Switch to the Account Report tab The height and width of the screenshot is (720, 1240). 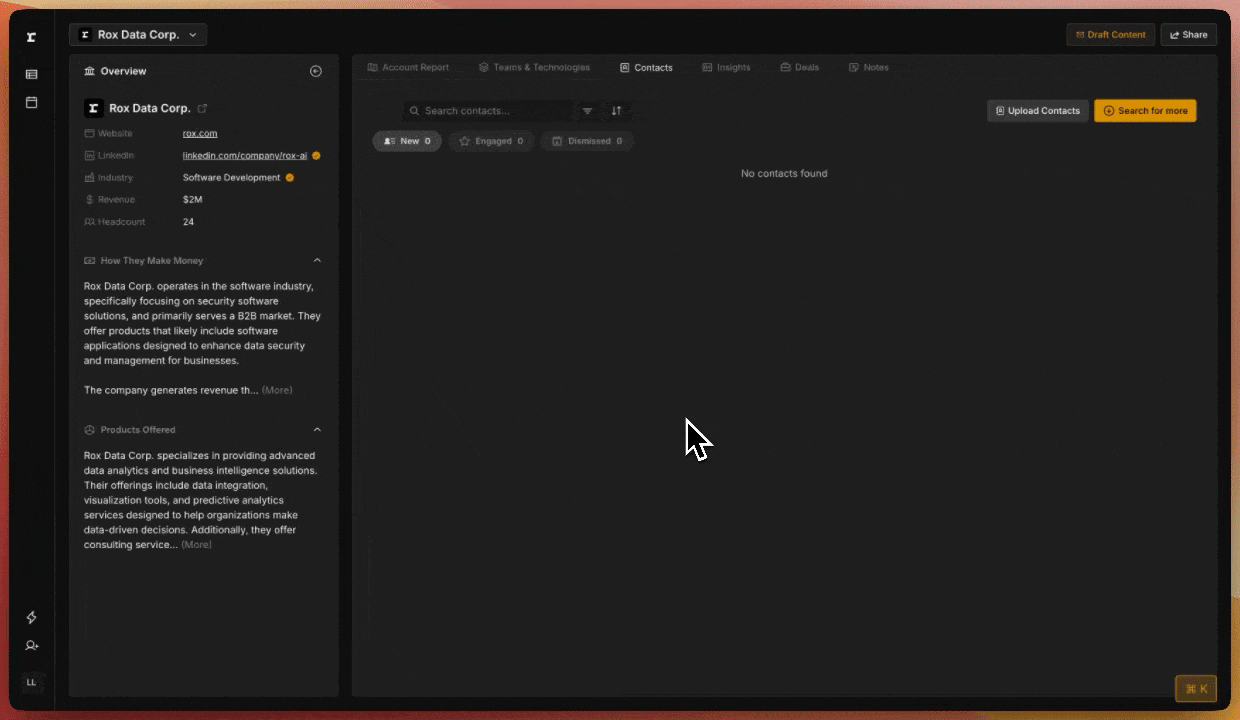pyautogui.click(x=408, y=68)
